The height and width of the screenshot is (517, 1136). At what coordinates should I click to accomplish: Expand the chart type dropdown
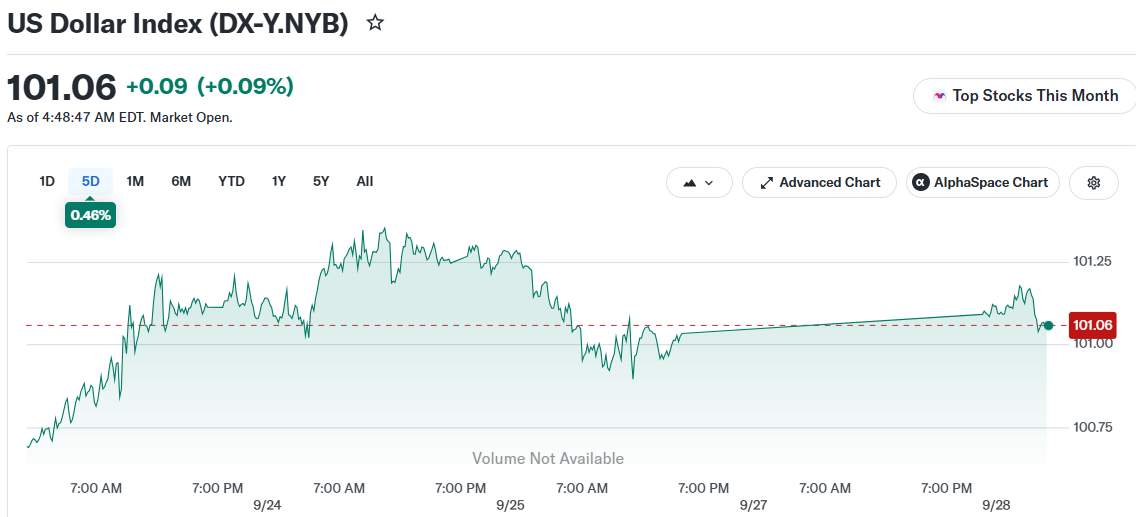(699, 182)
